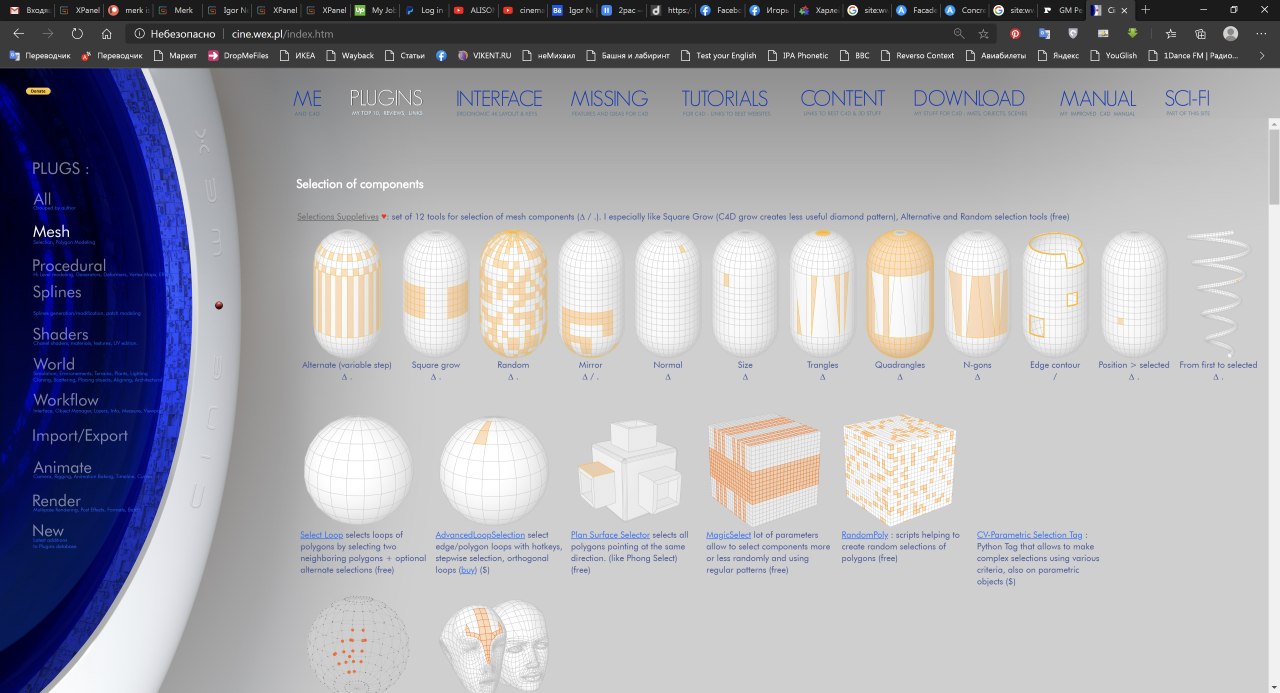Image resolution: width=1280 pixels, height=693 pixels.
Task: Click the Normal selection capsule image
Action: pos(668,294)
